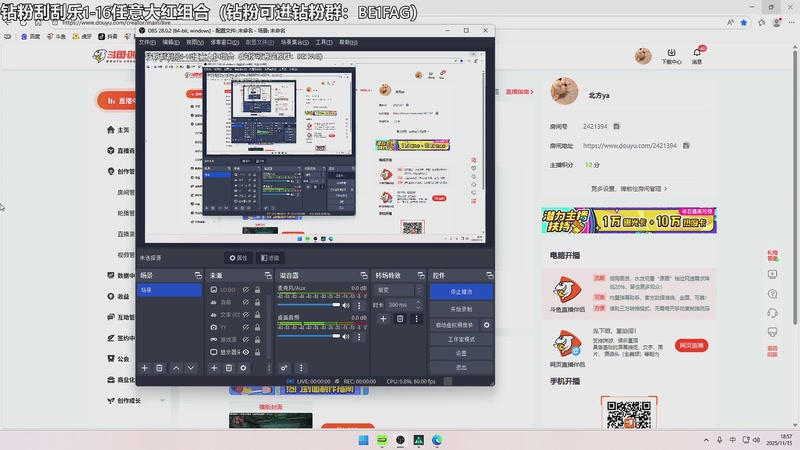Open mixer panel three-dot menu at bottom
Screen dimensions: 800x450
click(x=301, y=368)
